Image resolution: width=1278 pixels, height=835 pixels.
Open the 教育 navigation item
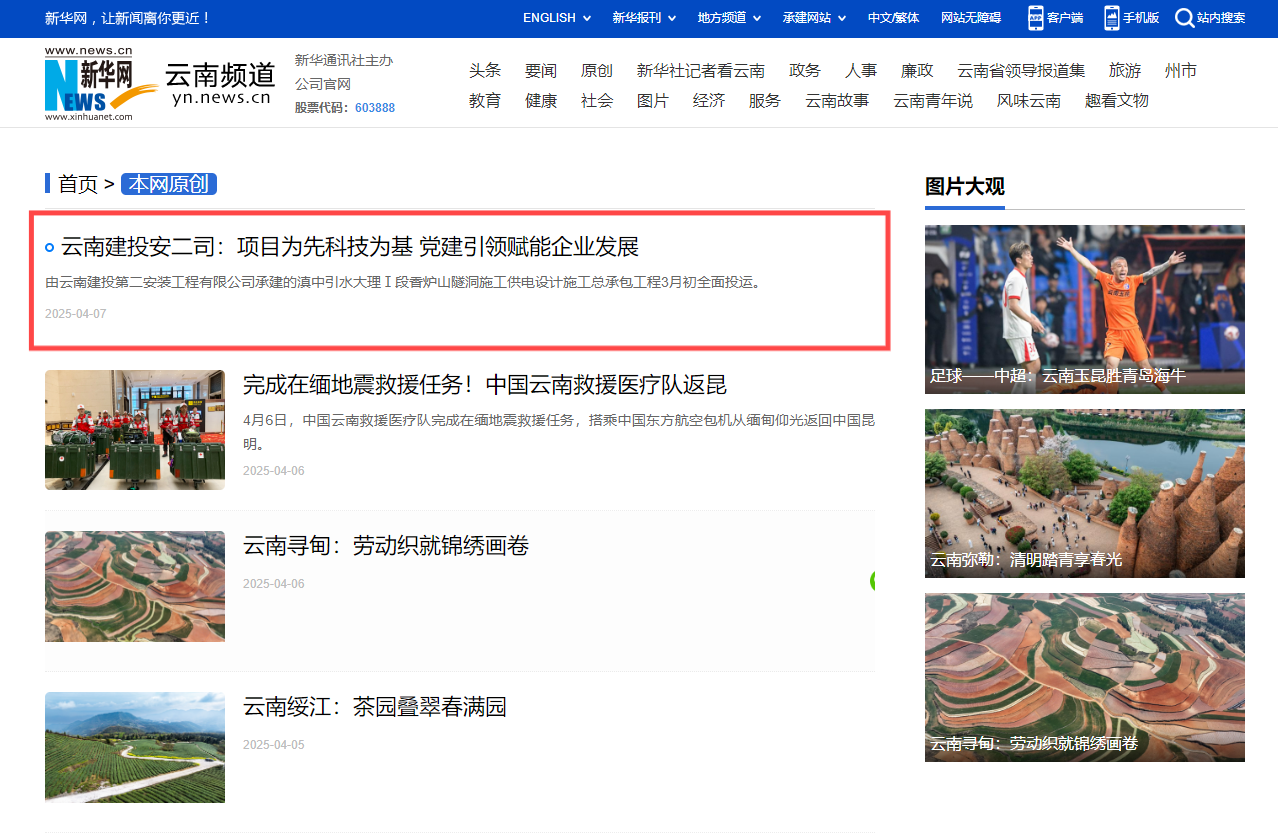(x=485, y=101)
